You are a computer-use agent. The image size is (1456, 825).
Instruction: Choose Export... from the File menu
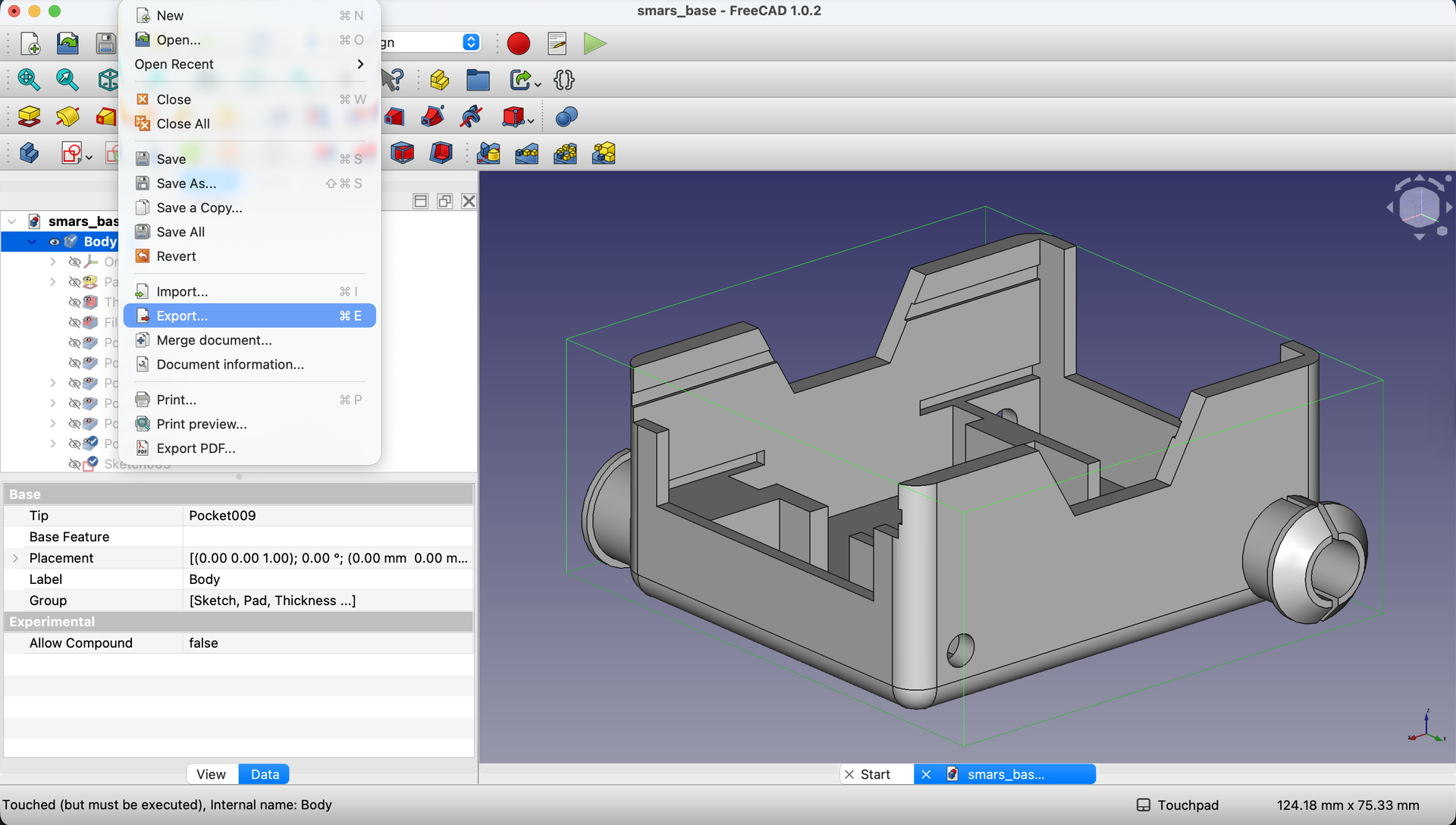(249, 315)
